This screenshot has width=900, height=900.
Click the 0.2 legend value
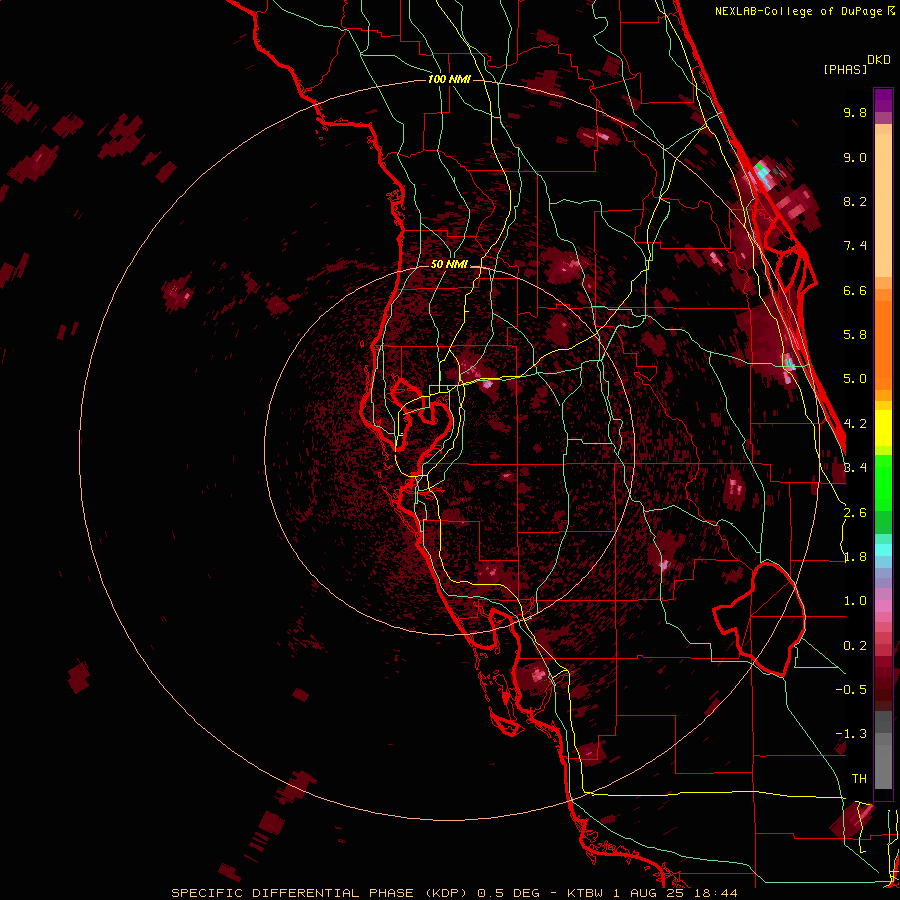pyautogui.click(x=855, y=646)
